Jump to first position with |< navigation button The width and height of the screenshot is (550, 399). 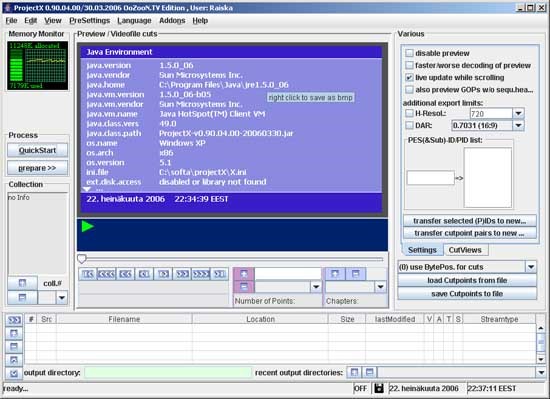coord(88,274)
